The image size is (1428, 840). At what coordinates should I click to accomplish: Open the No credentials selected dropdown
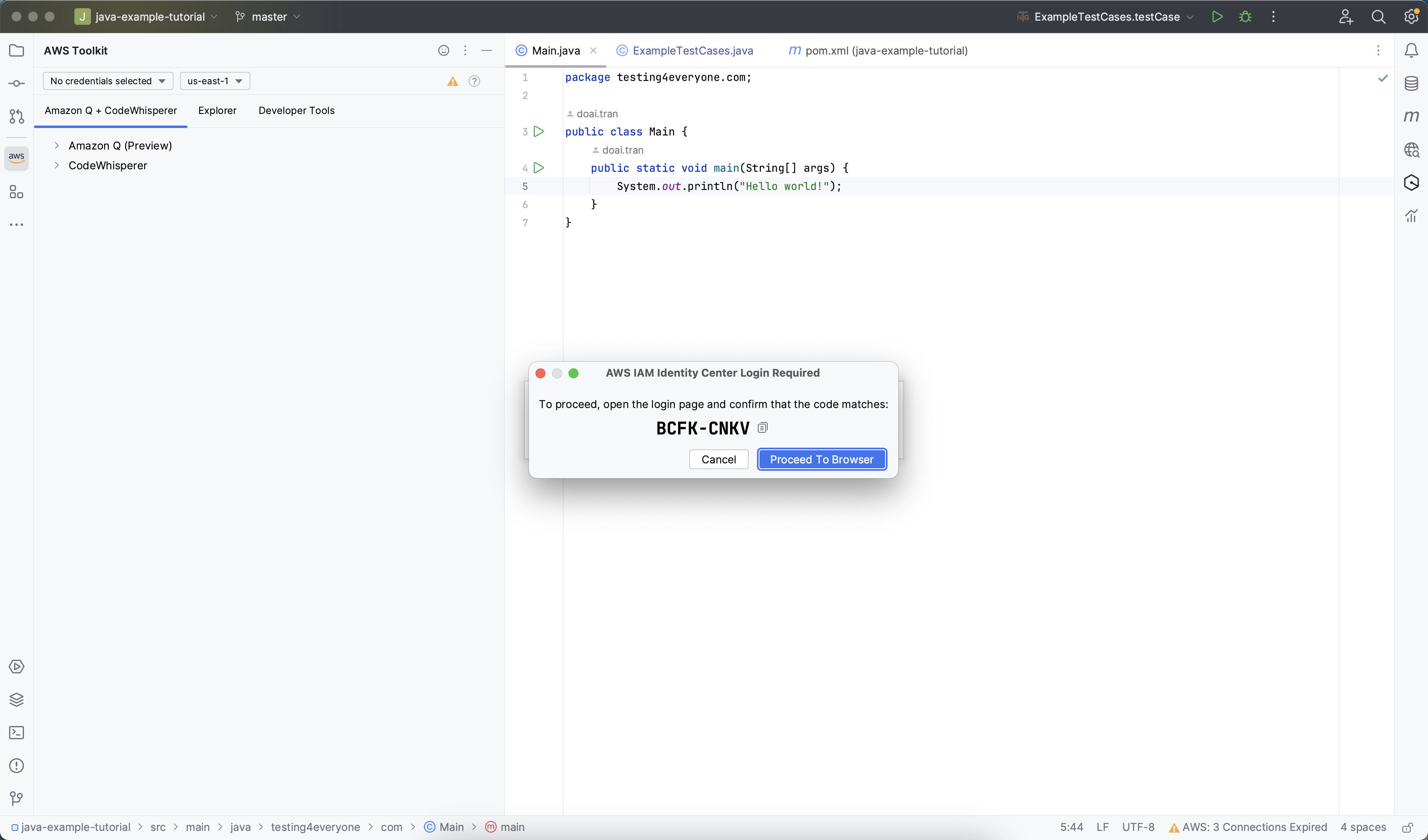coord(108,81)
